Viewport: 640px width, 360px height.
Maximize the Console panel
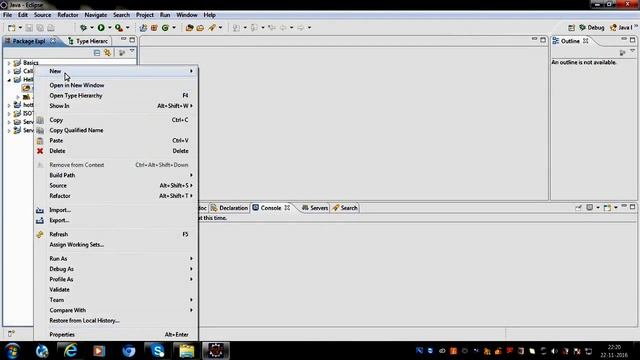point(632,207)
